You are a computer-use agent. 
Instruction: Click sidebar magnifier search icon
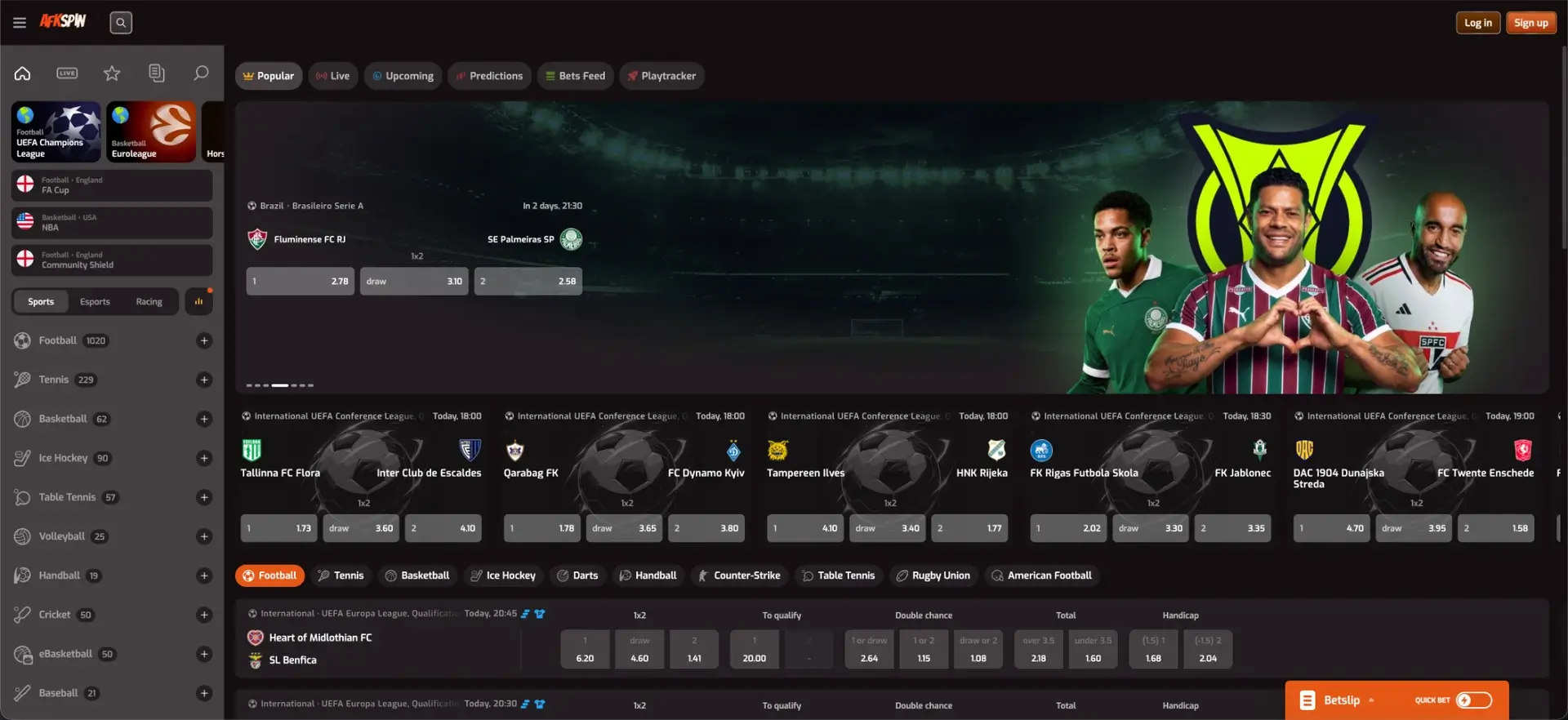click(x=201, y=73)
